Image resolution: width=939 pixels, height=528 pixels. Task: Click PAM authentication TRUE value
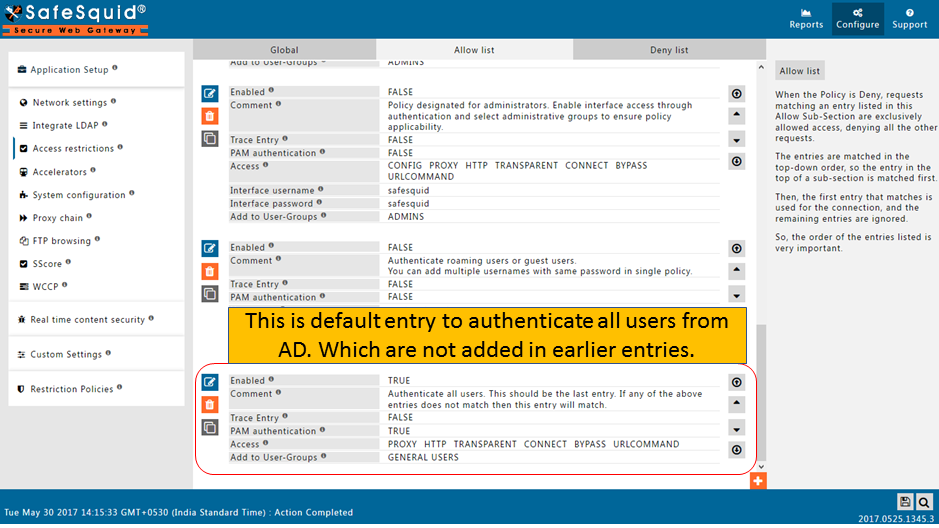399,431
